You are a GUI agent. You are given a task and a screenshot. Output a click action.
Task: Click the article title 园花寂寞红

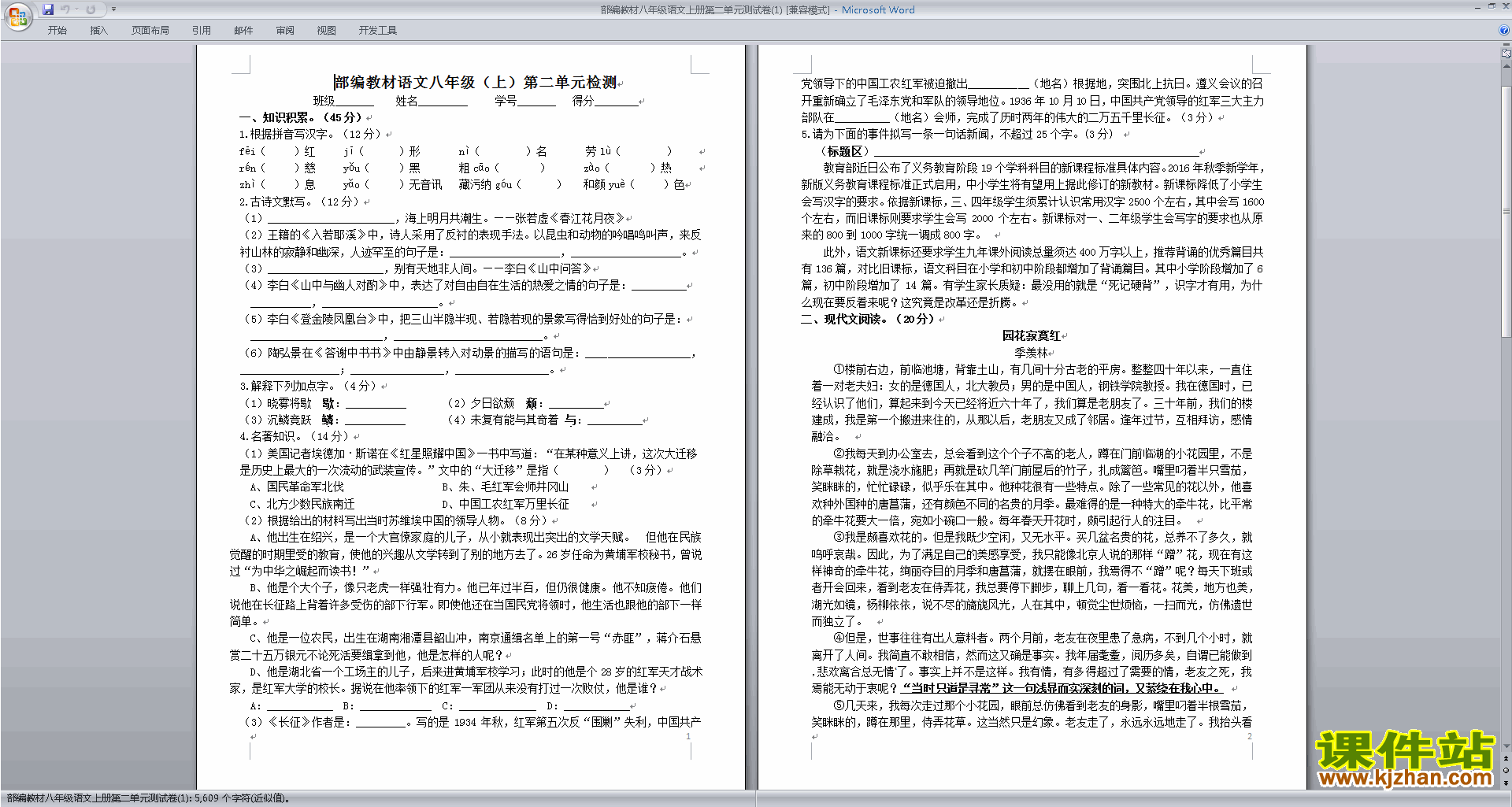point(1031,335)
